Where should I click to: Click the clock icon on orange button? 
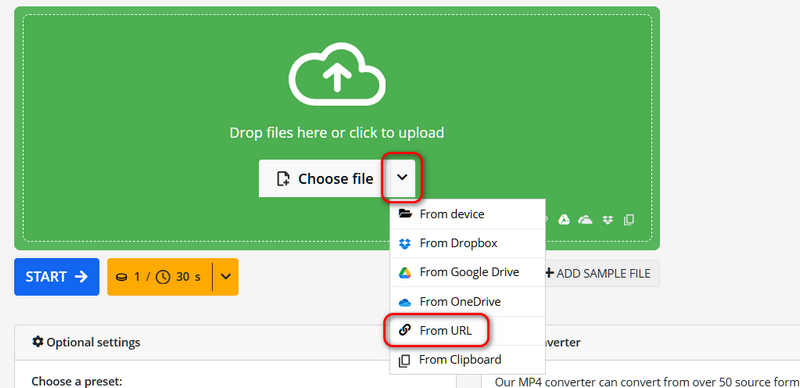tap(163, 277)
